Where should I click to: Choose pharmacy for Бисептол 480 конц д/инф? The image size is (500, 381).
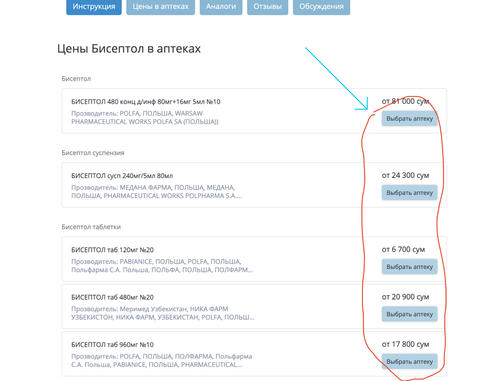click(x=410, y=119)
